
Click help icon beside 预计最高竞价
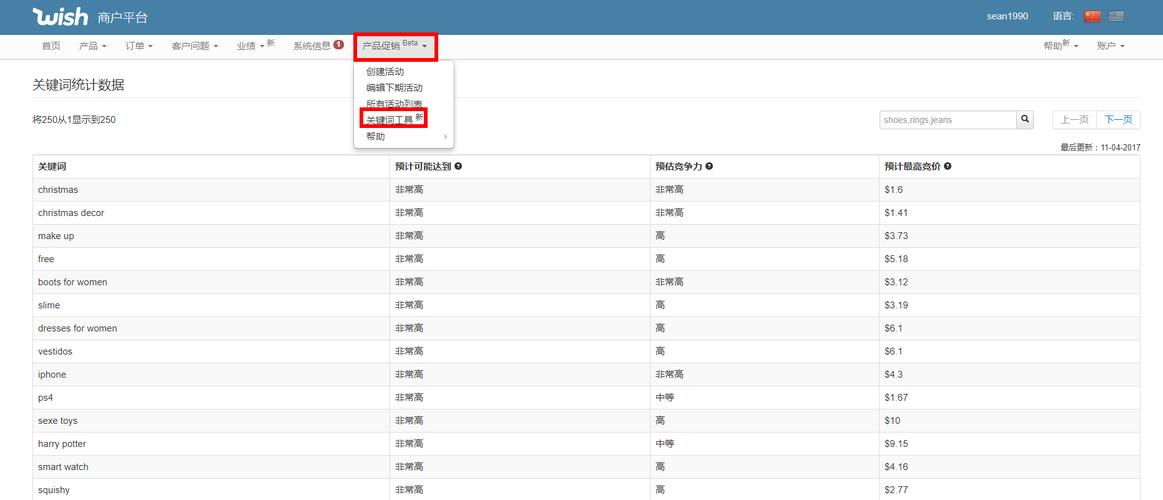[x=948, y=166]
